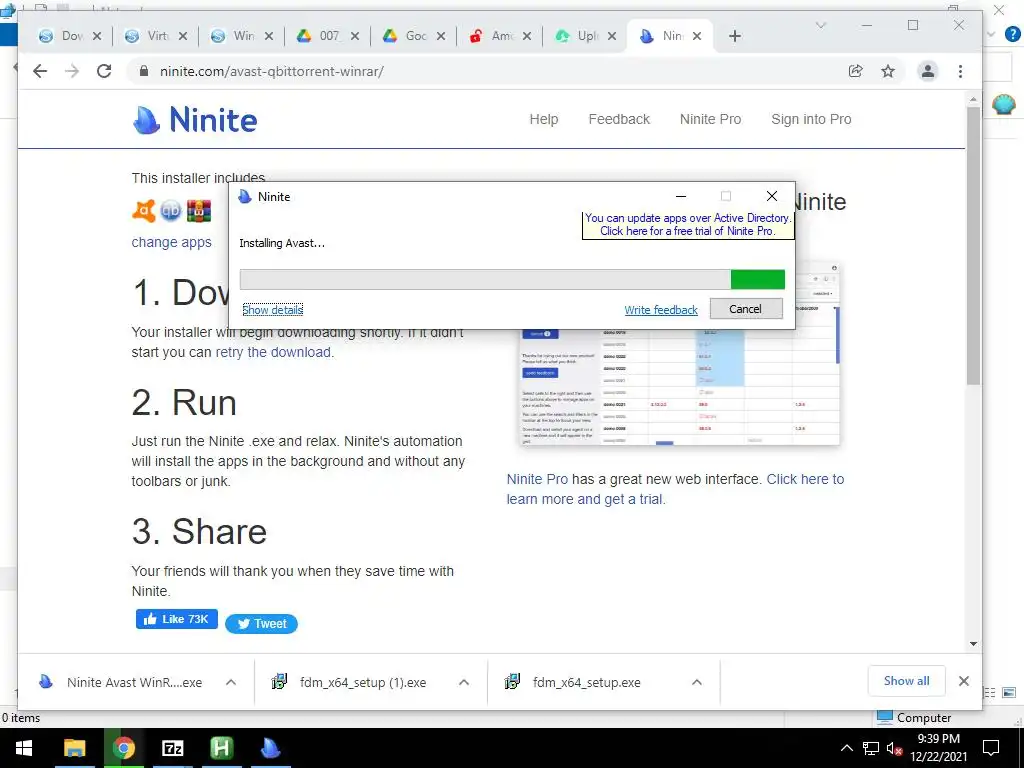1024x768 pixels.
Task: Switch to the Virt tab
Action: pos(157,36)
